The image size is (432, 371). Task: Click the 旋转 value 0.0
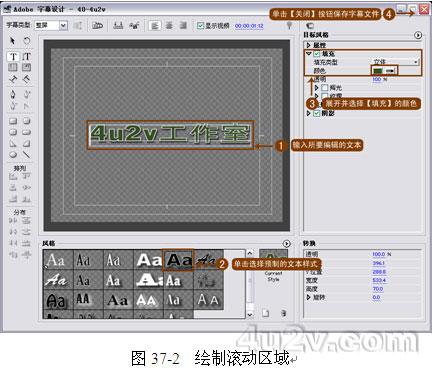(x=376, y=297)
